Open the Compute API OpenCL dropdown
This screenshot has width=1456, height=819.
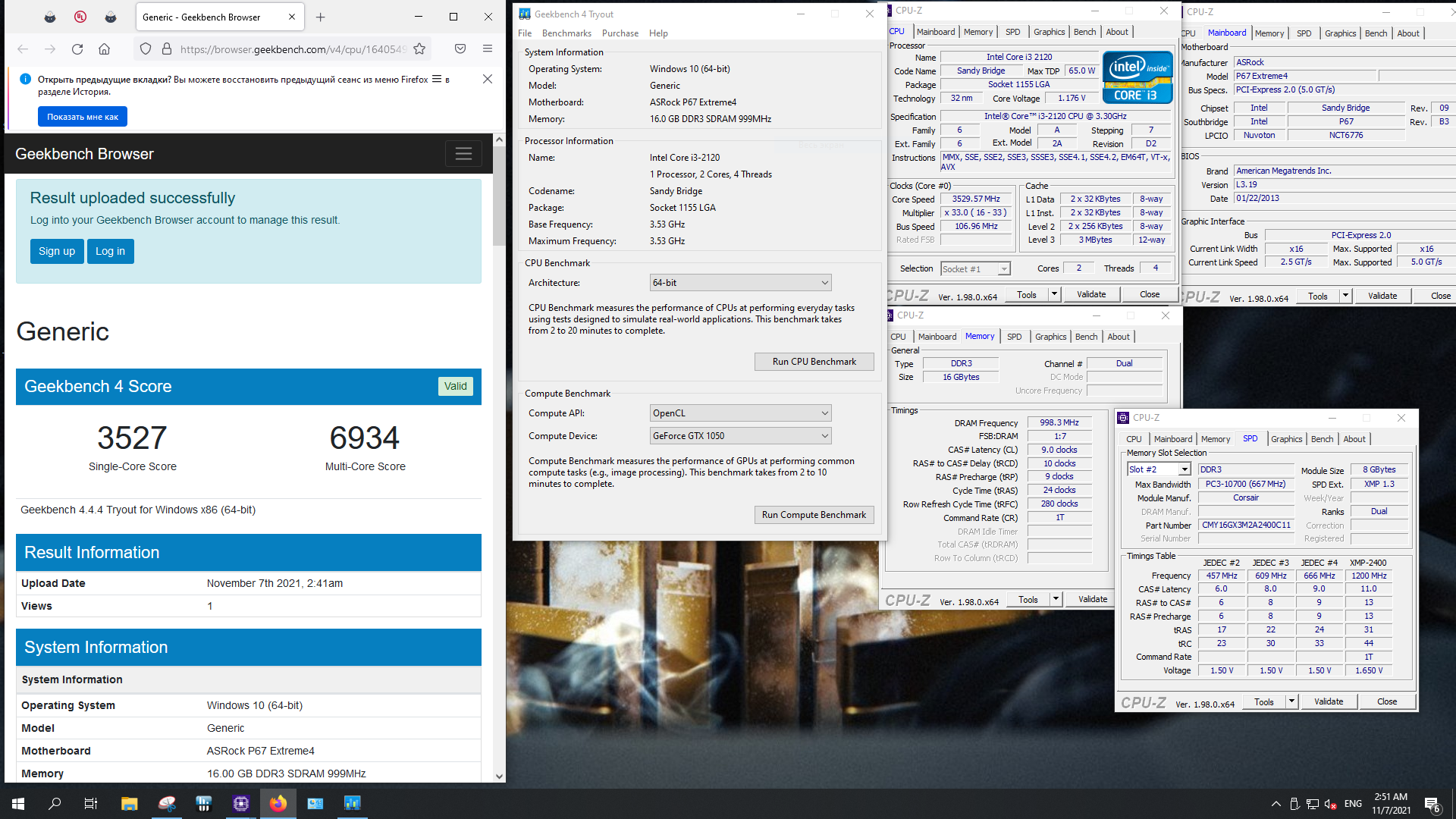pos(740,413)
